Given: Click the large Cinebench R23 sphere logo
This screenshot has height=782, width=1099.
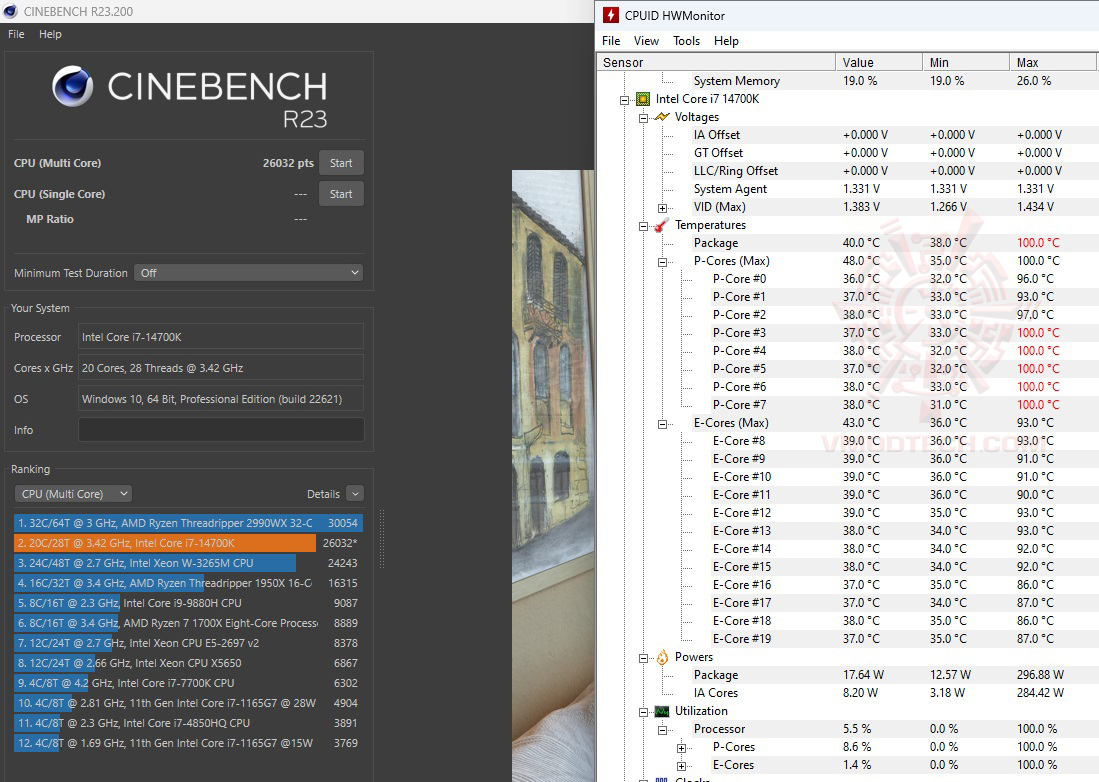Looking at the screenshot, I should (x=72, y=85).
